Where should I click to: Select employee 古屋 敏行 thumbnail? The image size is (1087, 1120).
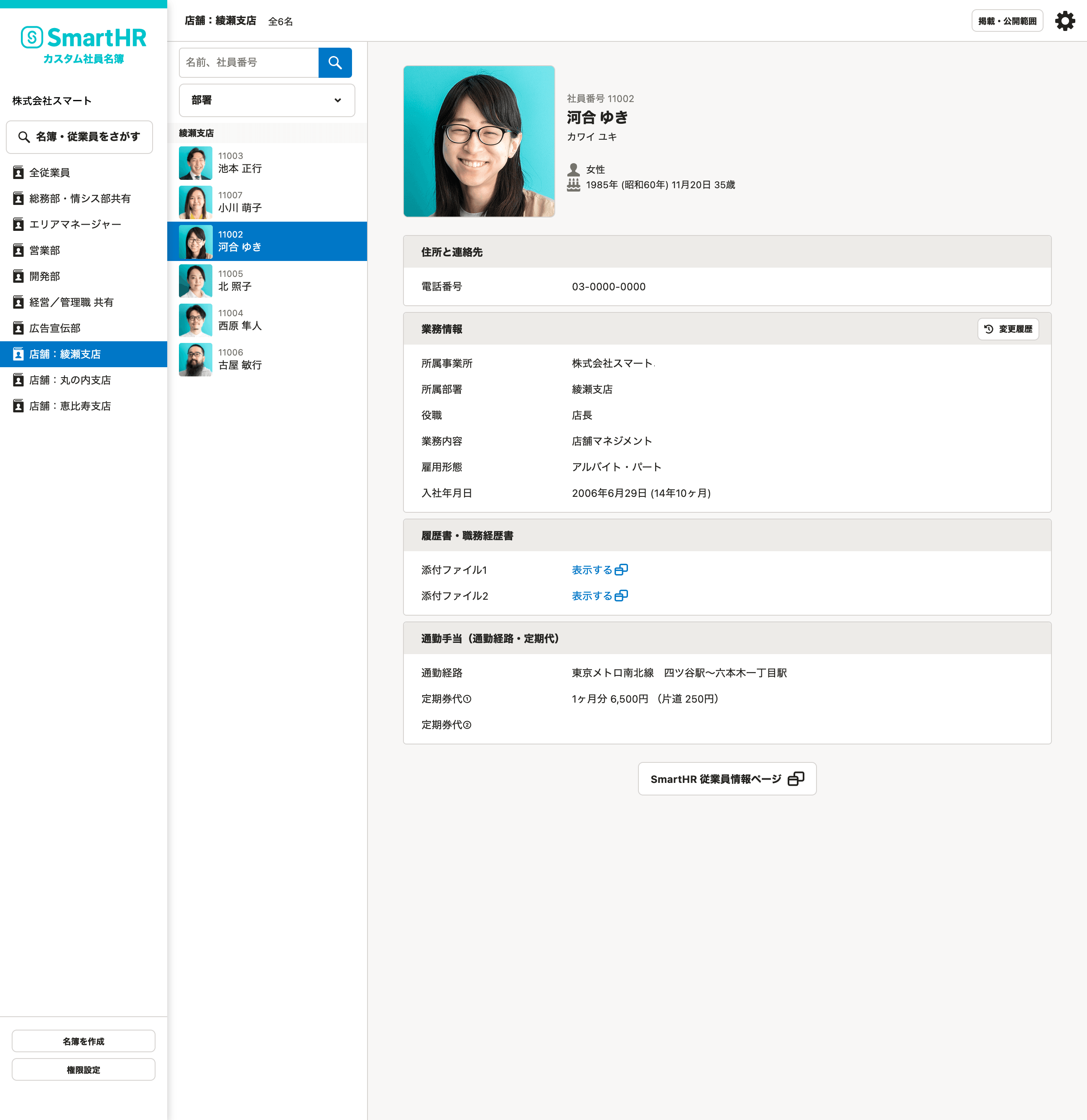coord(195,359)
